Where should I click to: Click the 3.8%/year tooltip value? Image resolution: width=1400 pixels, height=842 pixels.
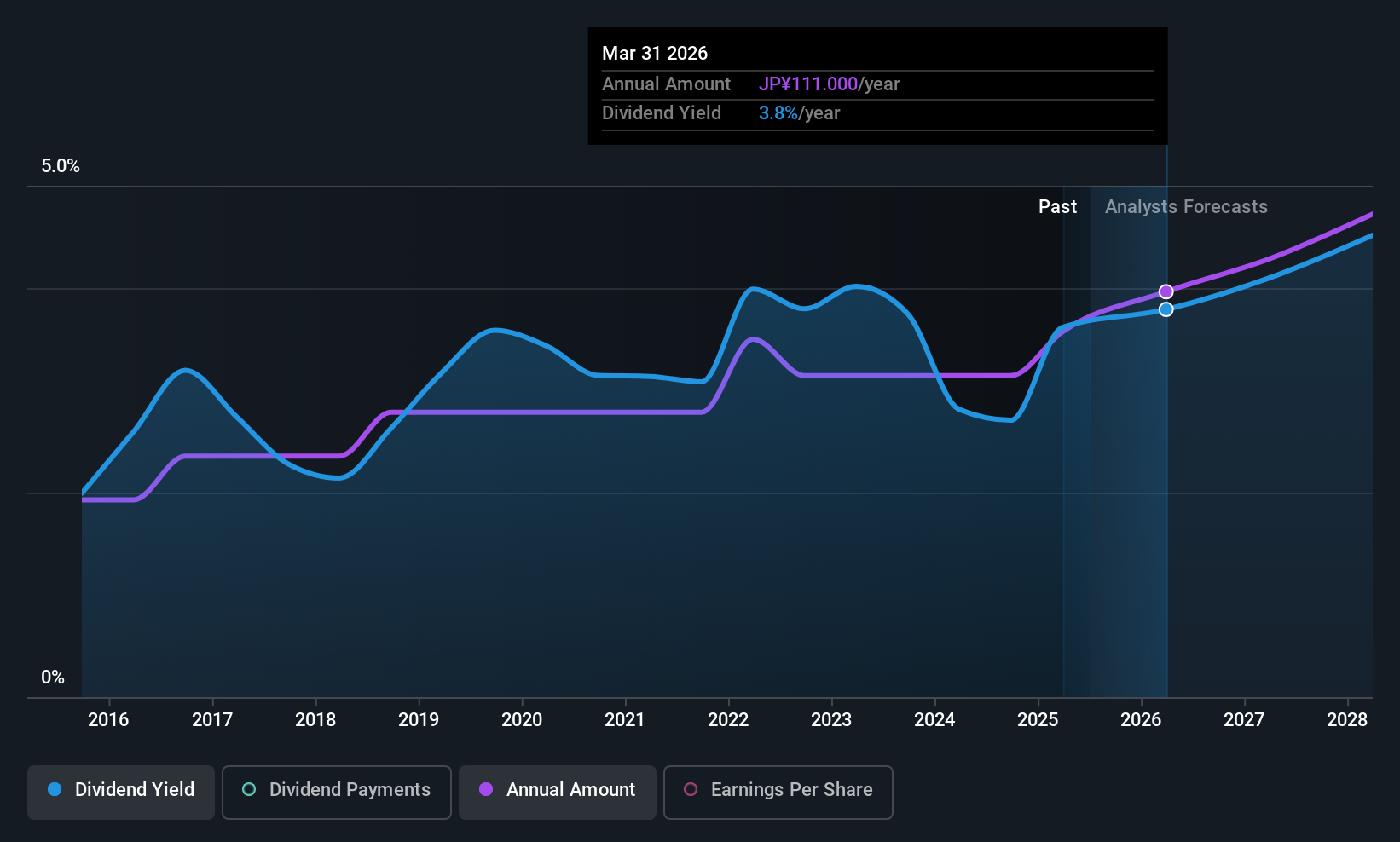point(800,113)
